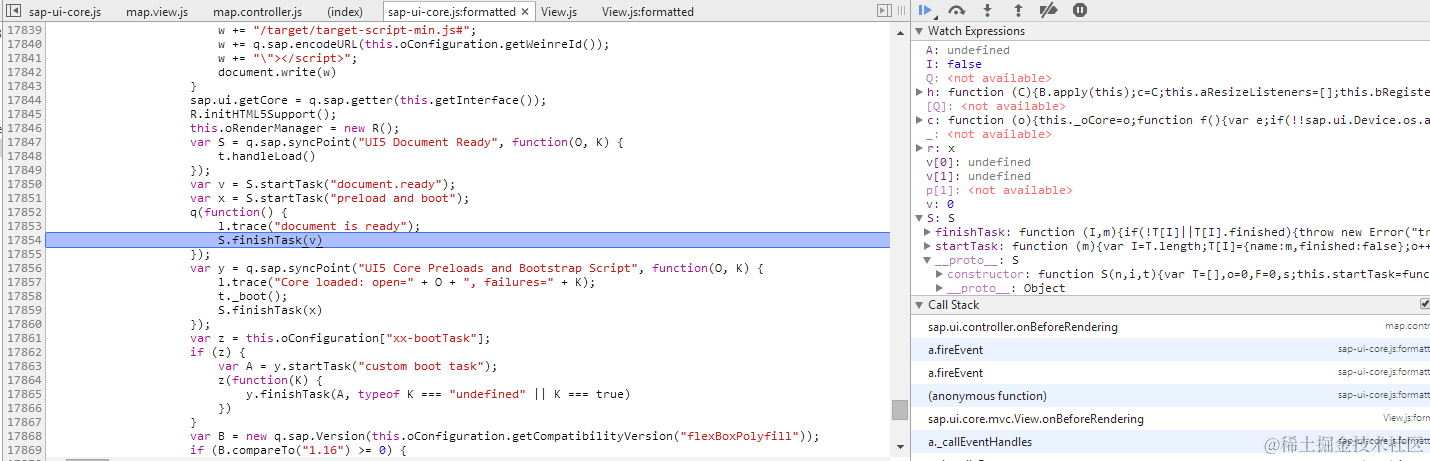Deactivate all breakpoints
Image resolution: width=1430 pixels, height=461 pixels.
pyautogui.click(x=1048, y=10)
